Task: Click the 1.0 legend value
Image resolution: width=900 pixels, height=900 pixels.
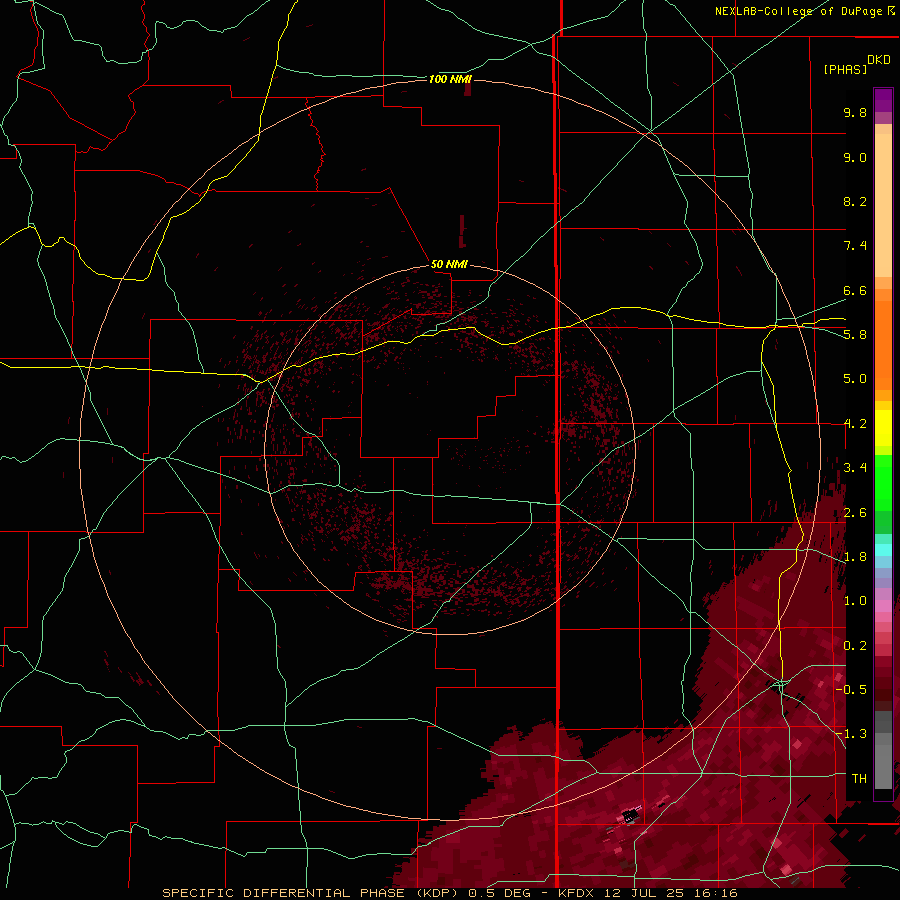Action: (855, 601)
